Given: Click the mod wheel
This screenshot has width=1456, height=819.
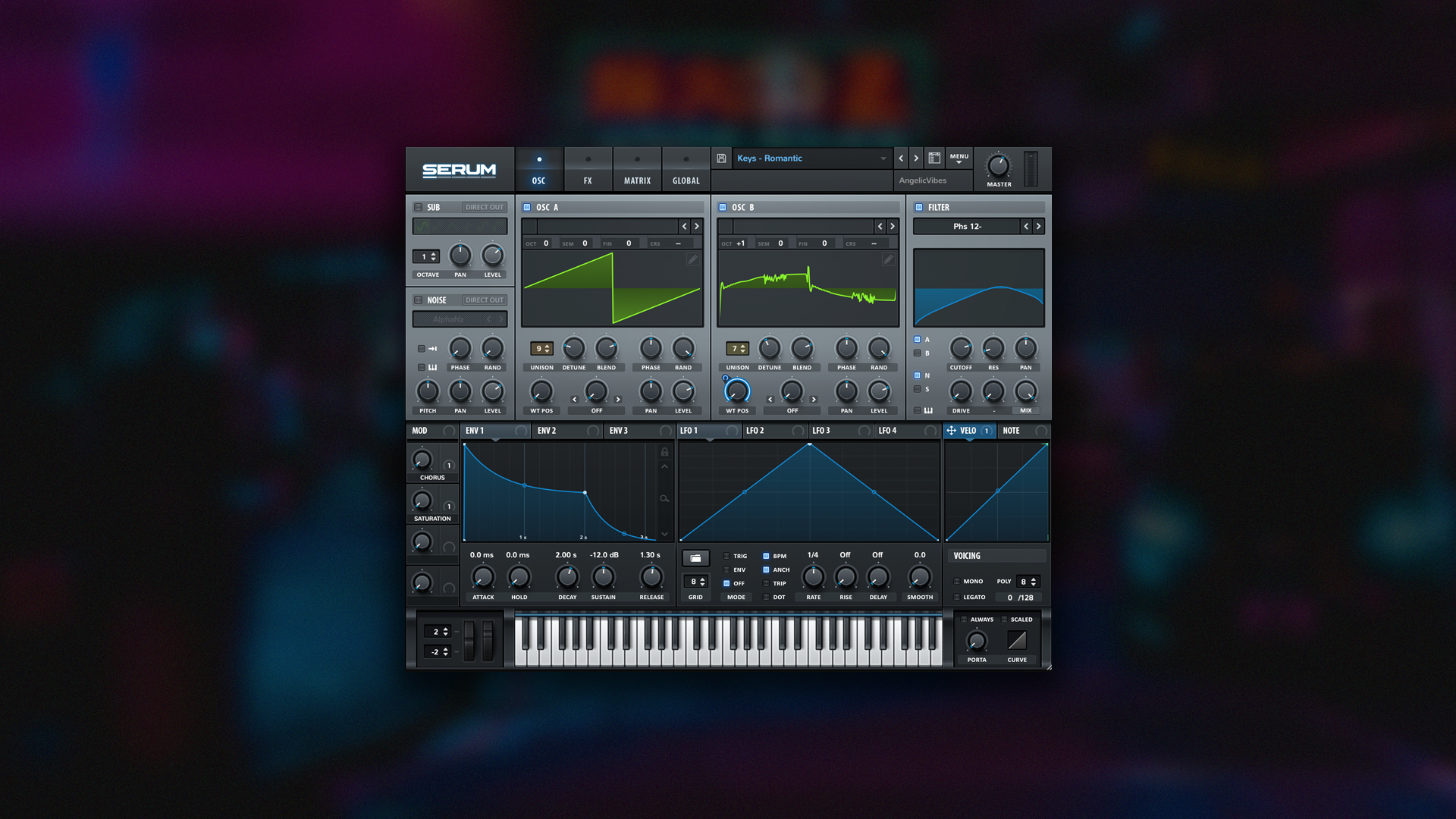Looking at the screenshot, I should coord(487,641).
